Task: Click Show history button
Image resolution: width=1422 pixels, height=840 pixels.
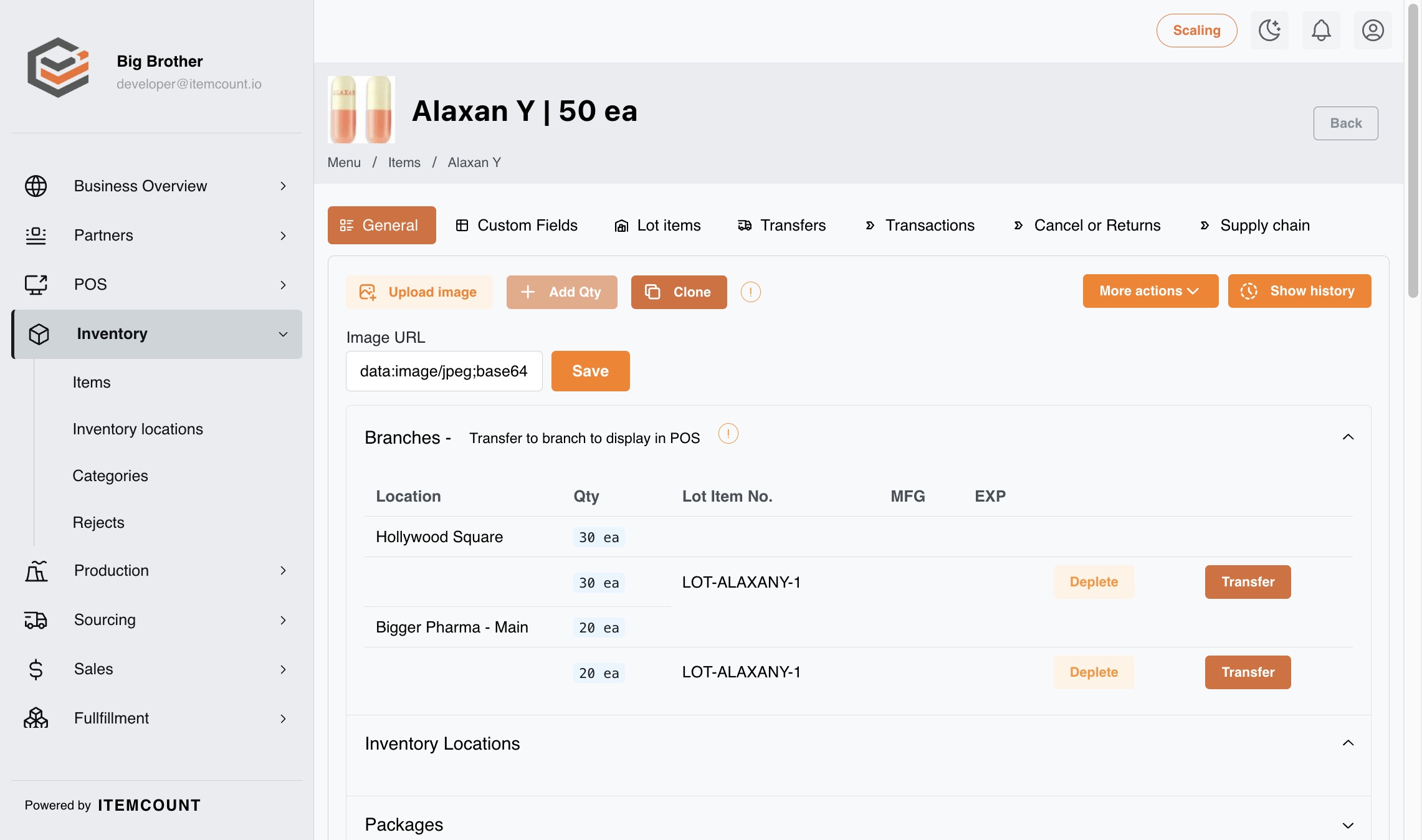Action: [x=1299, y=291]
